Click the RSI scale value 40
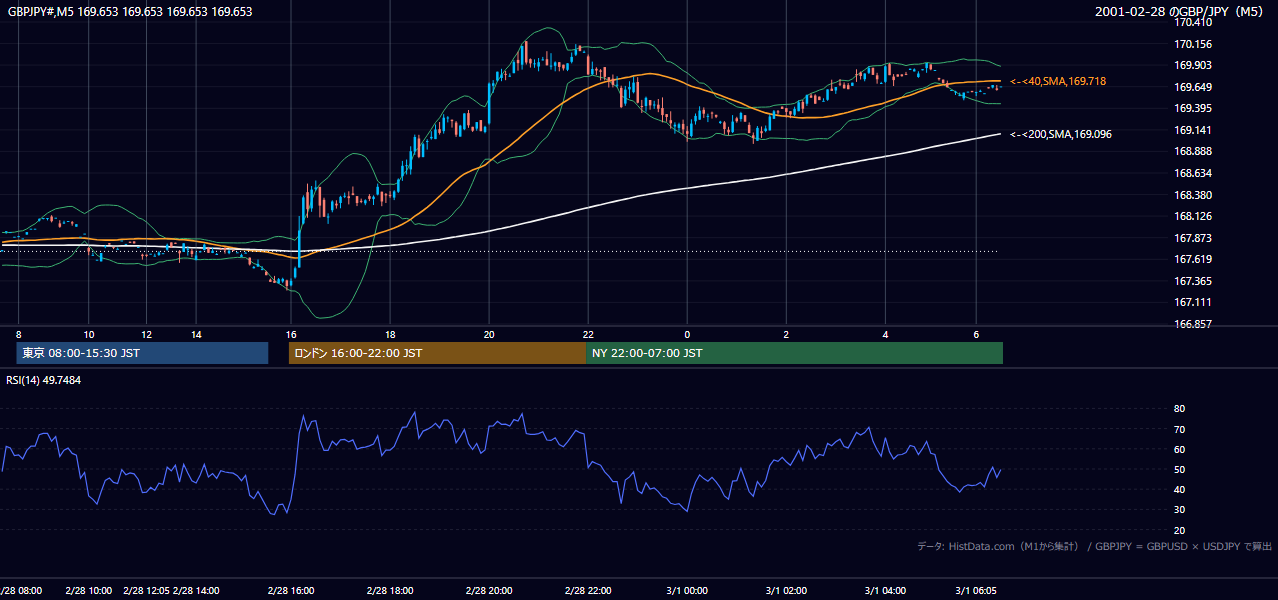 1179,489
